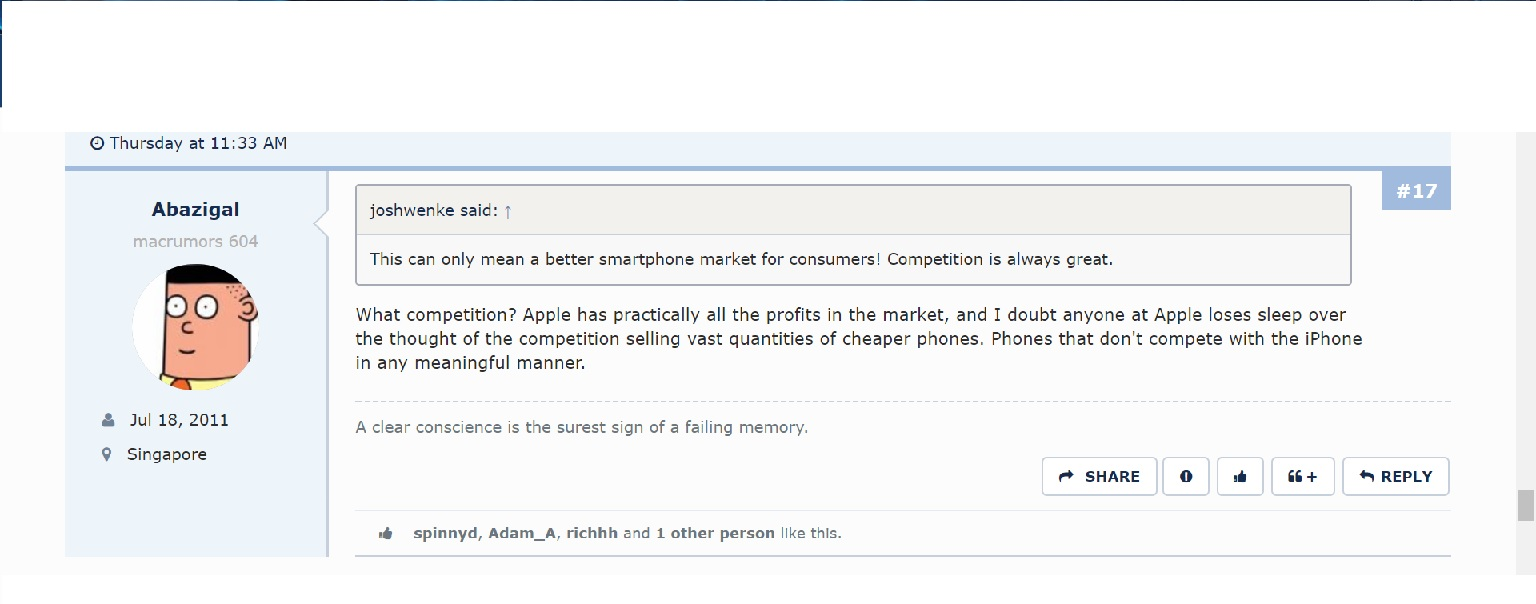
Task: Open post permalink #17
Action: 1416,190
